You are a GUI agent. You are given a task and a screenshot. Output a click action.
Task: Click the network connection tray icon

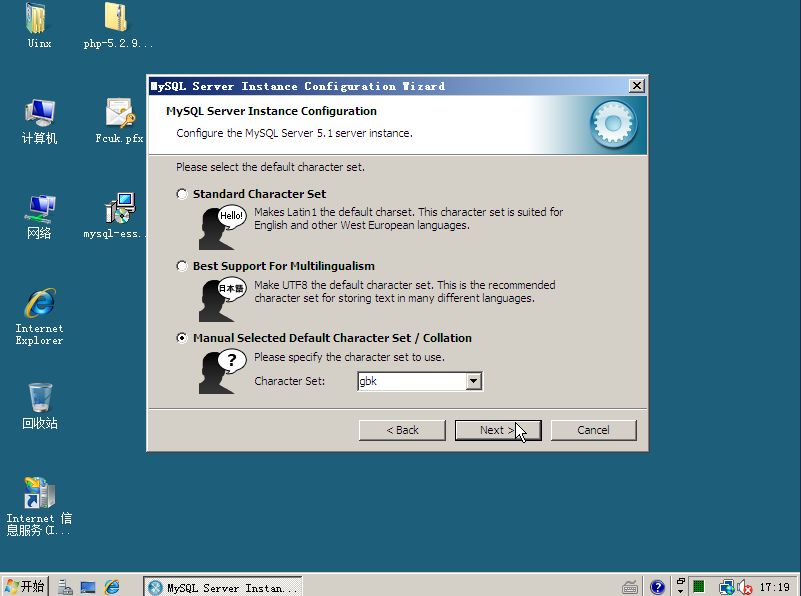click(726, 587)
